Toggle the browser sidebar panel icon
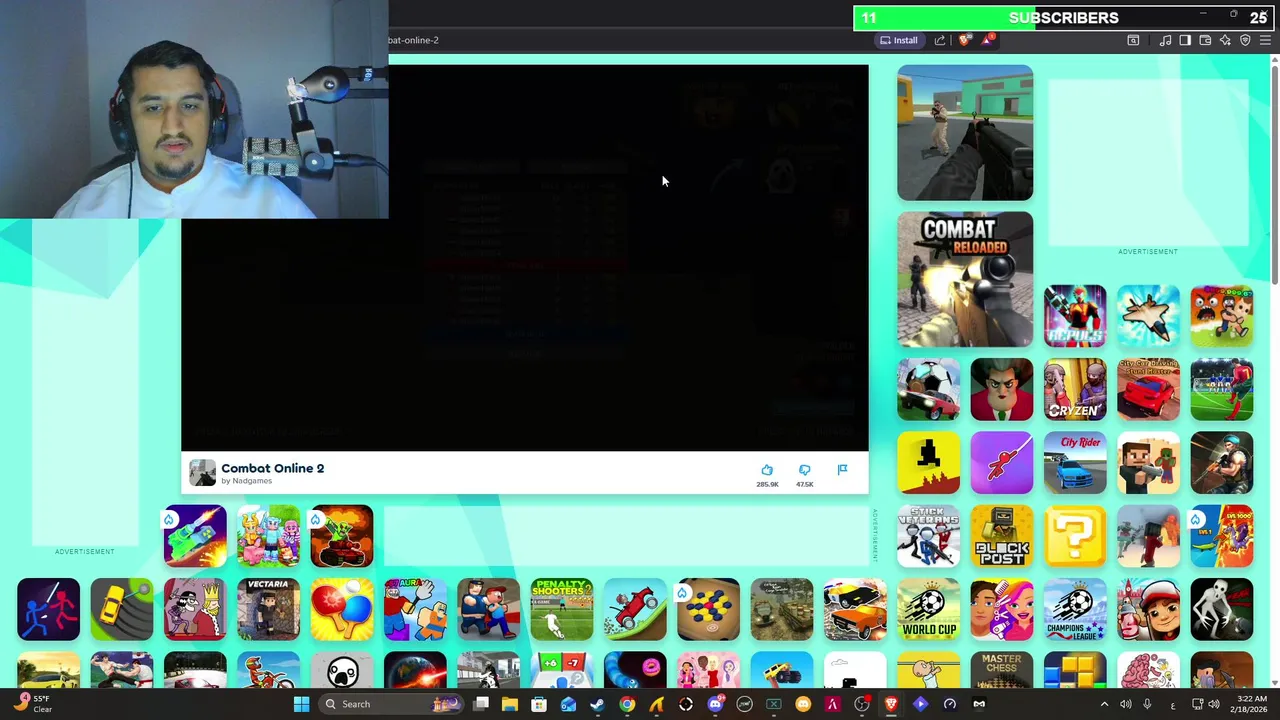 click(1185, 40)
